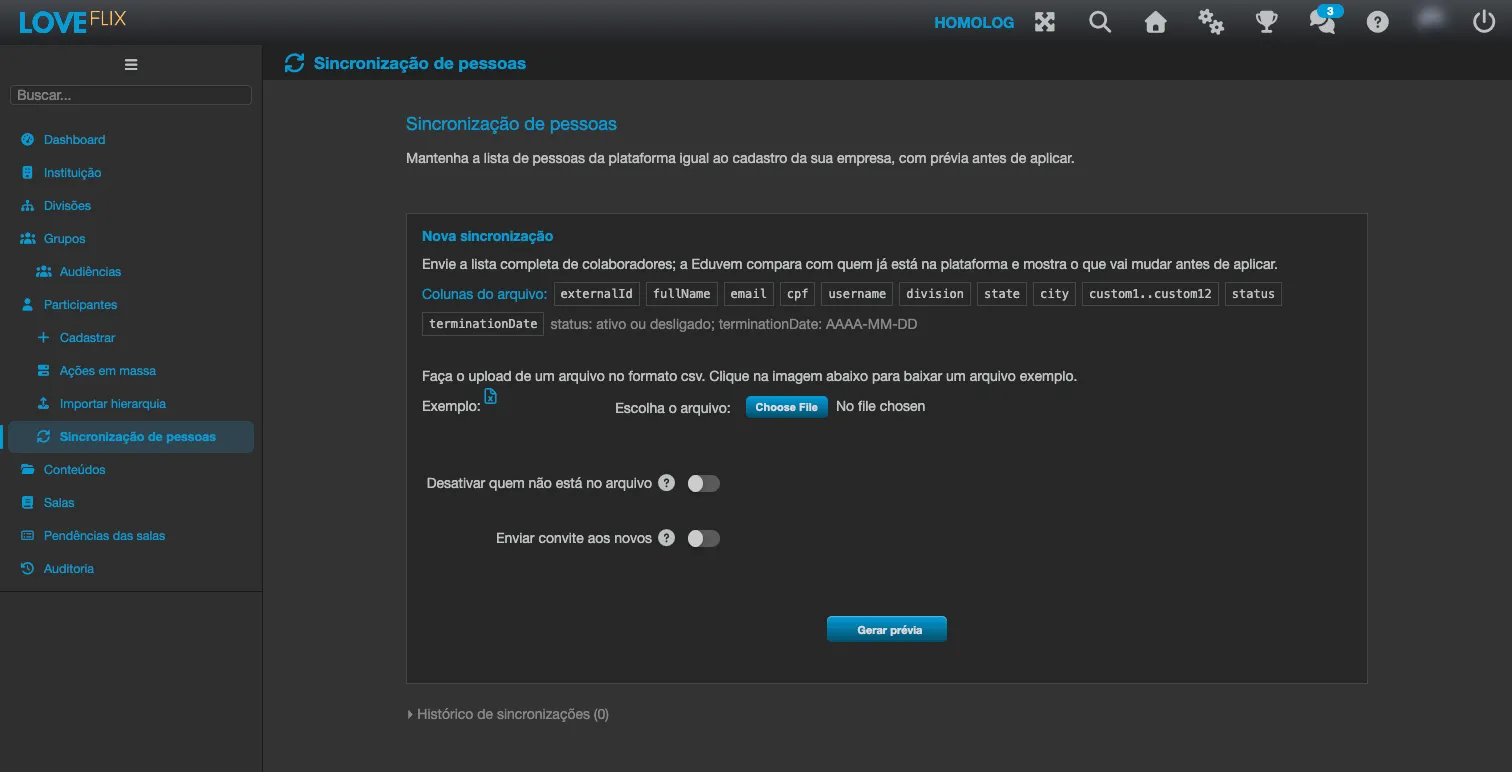
Task: Collapse sidebar with hamburger menu icon
Action: pyautogui.click(x=131, y=64)
